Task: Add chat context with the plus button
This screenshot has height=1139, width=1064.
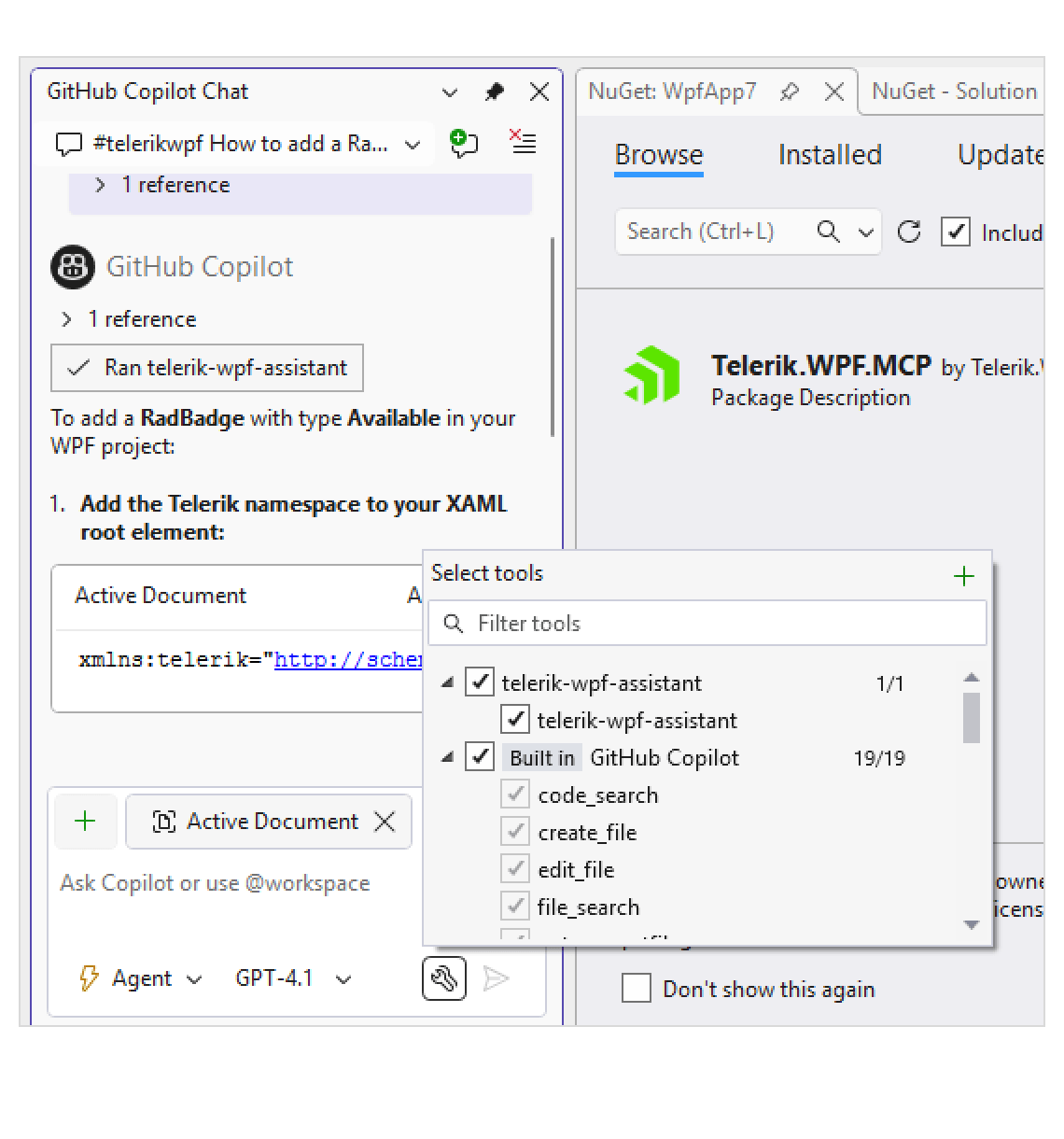Action: click(85, 822)
